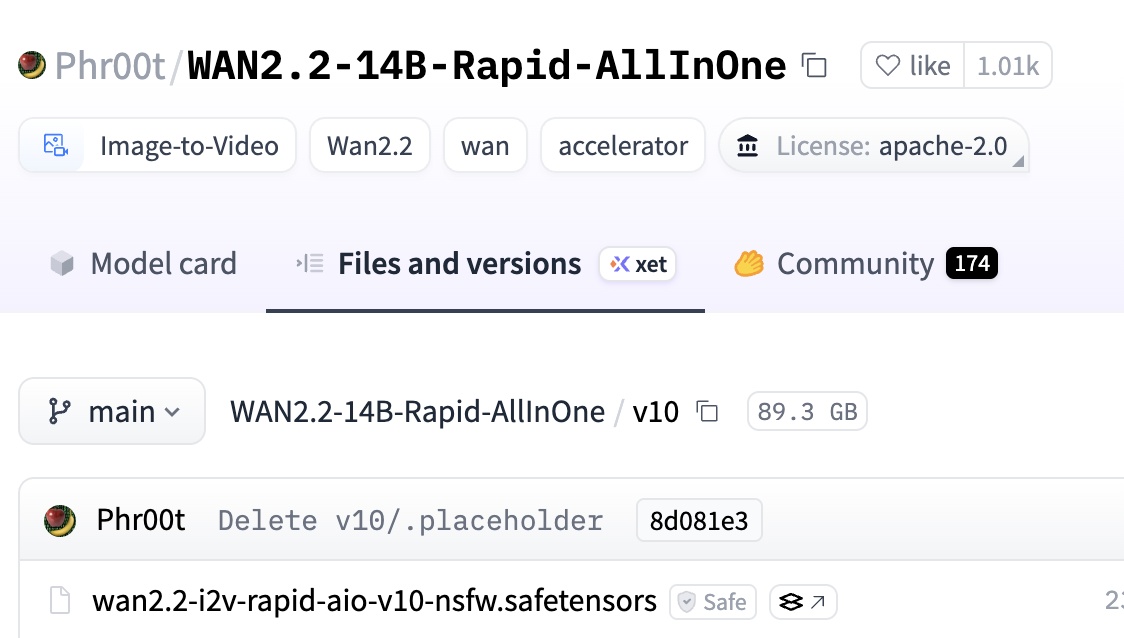Click the Model card cube icon

click(62, 264)
